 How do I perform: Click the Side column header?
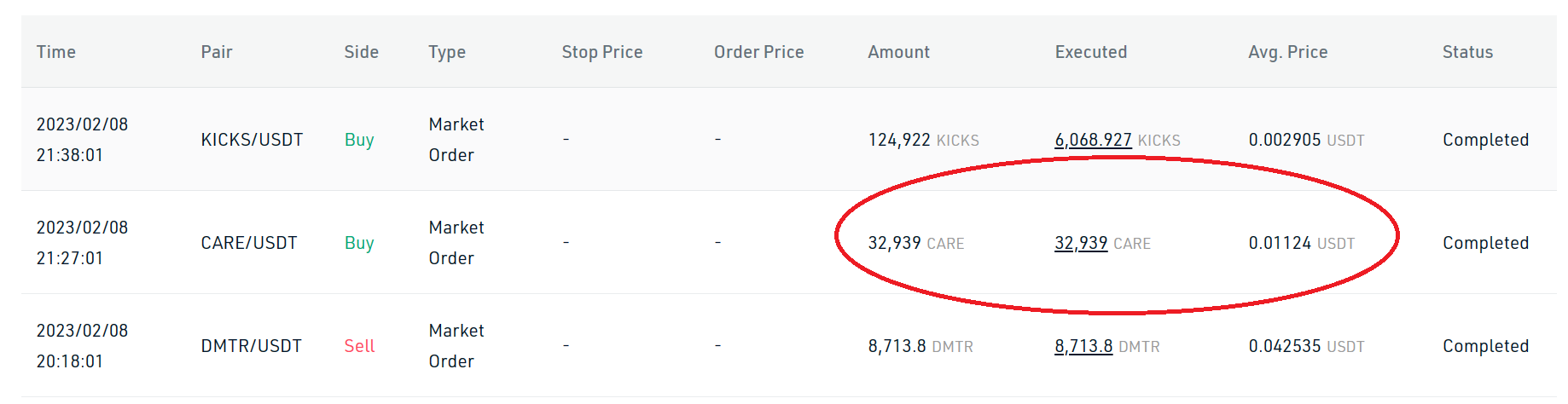[x=361, y=52]
